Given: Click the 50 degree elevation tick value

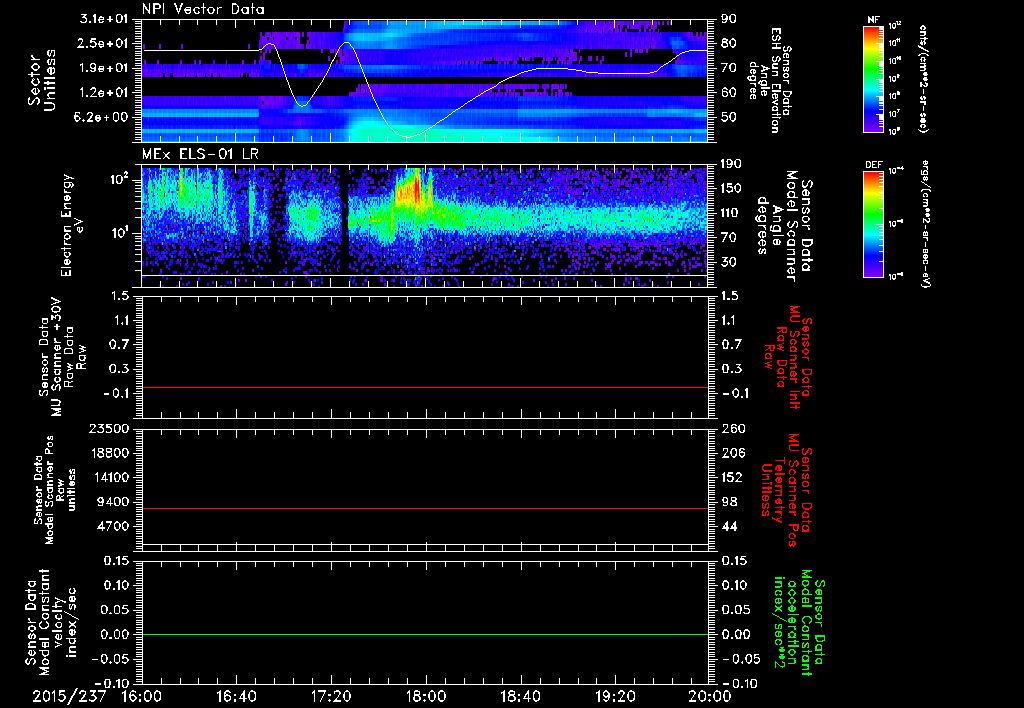Looking at the screenshot, I should (728, 117).
